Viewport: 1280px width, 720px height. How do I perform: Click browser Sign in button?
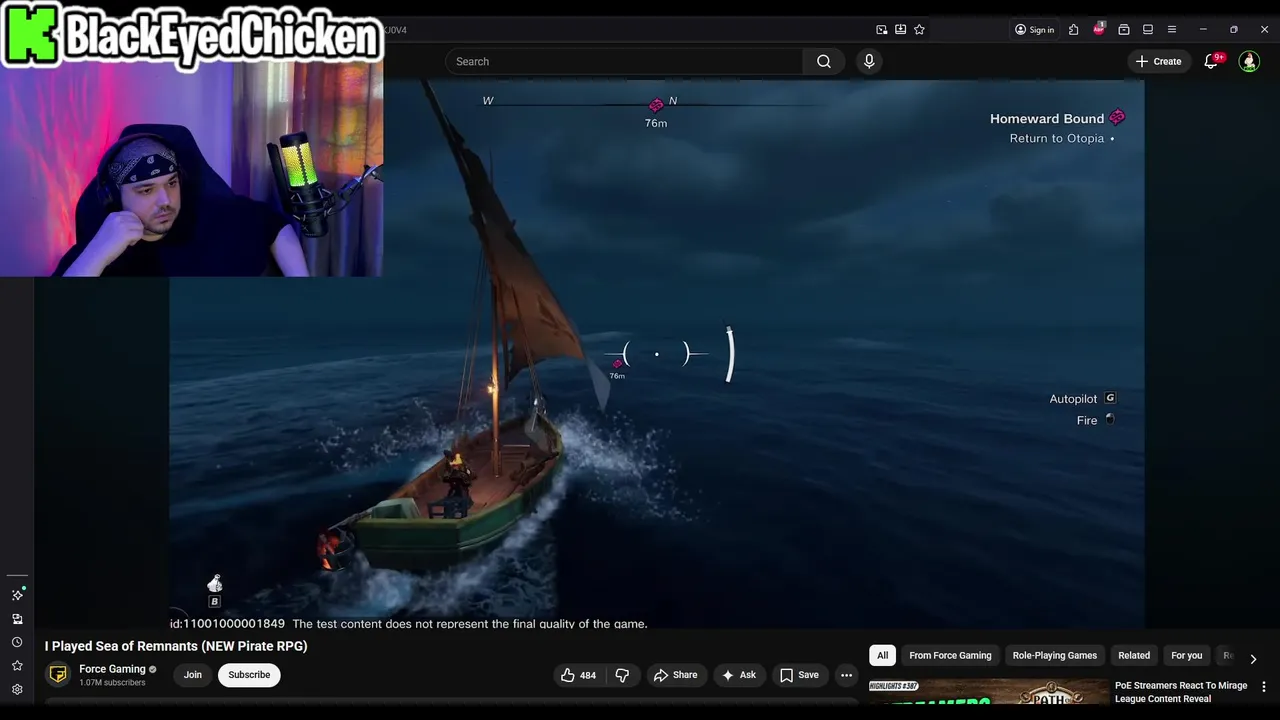[x=1034, y=30]
